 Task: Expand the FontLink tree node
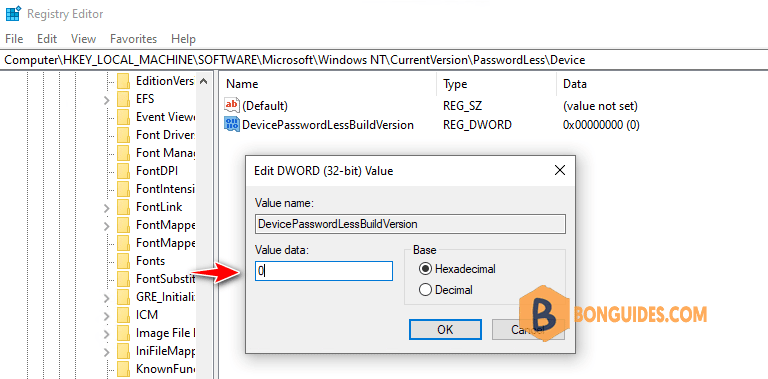click(x=106, y=208)
